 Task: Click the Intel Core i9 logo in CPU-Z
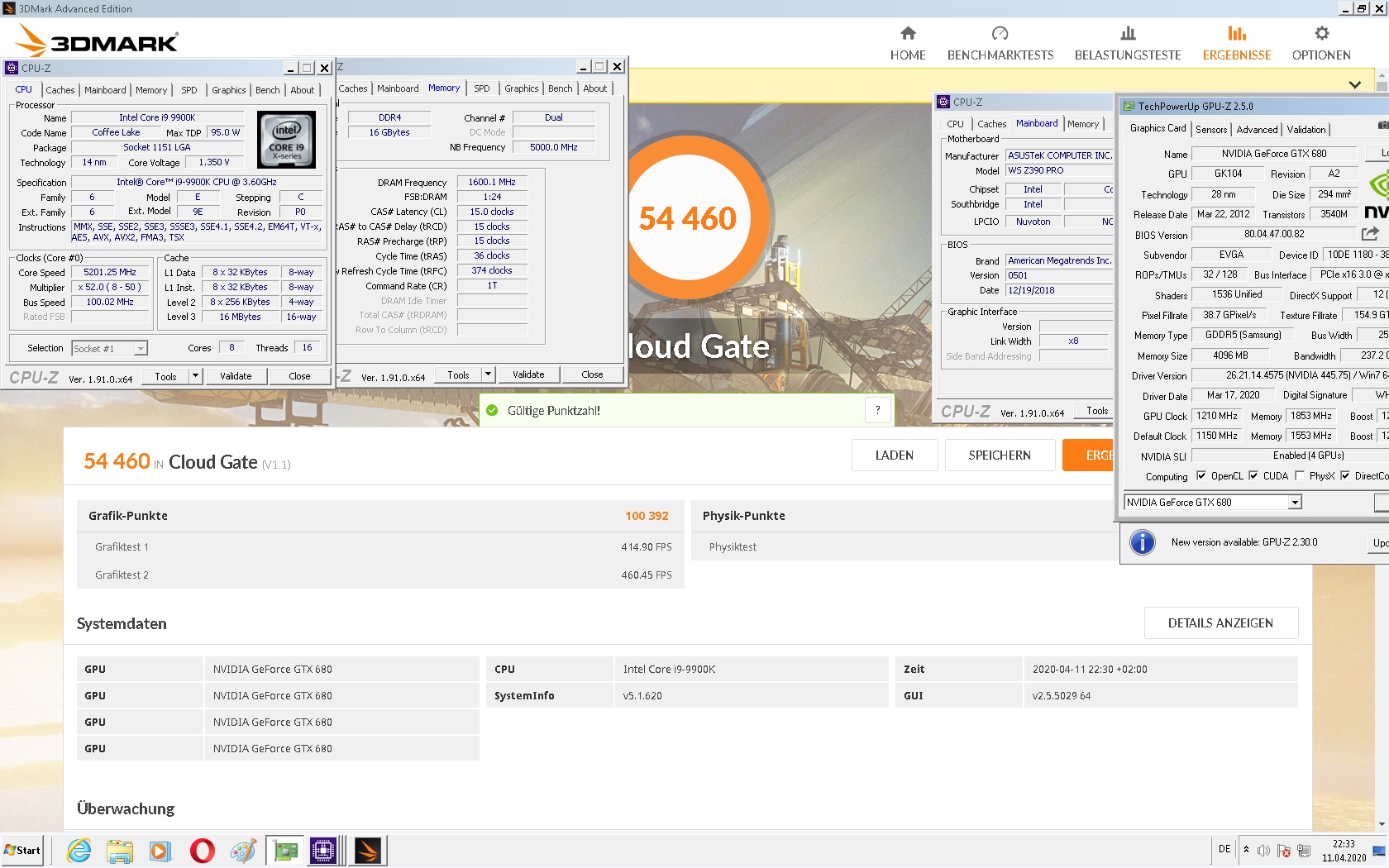[x=286, y=140]
